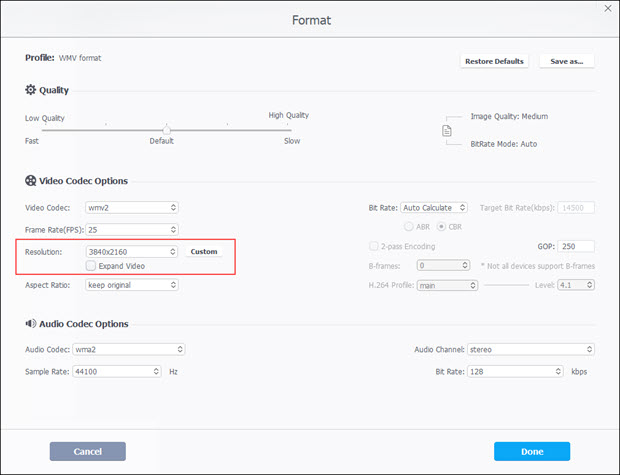Screen dimensions: 620x475
Task: Click the Done button
Action: click(x=532, y=451)
